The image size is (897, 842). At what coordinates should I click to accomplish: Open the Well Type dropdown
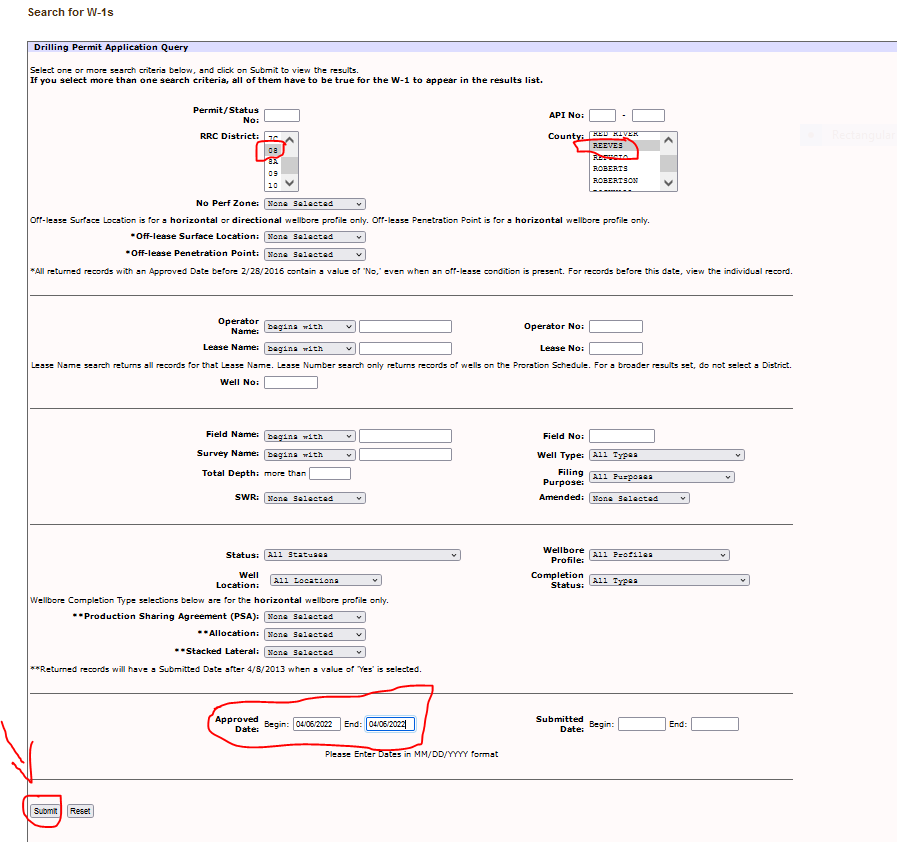point(667,455)
